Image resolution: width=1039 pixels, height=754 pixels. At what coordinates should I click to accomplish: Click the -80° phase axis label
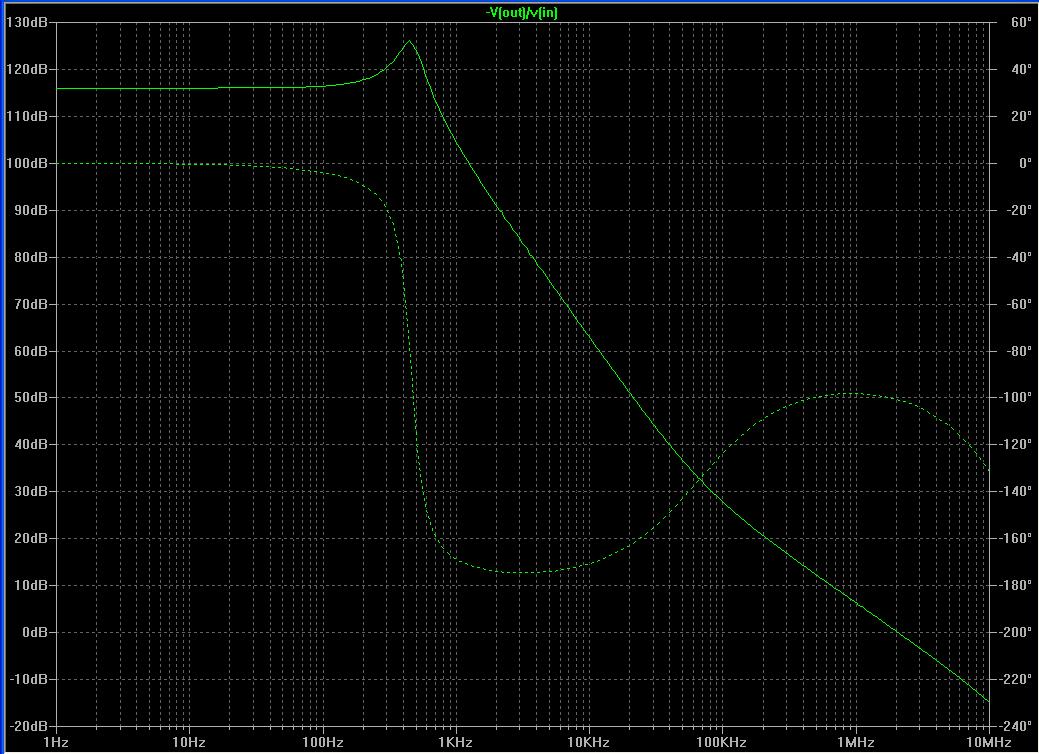(x=1019, y=351)
